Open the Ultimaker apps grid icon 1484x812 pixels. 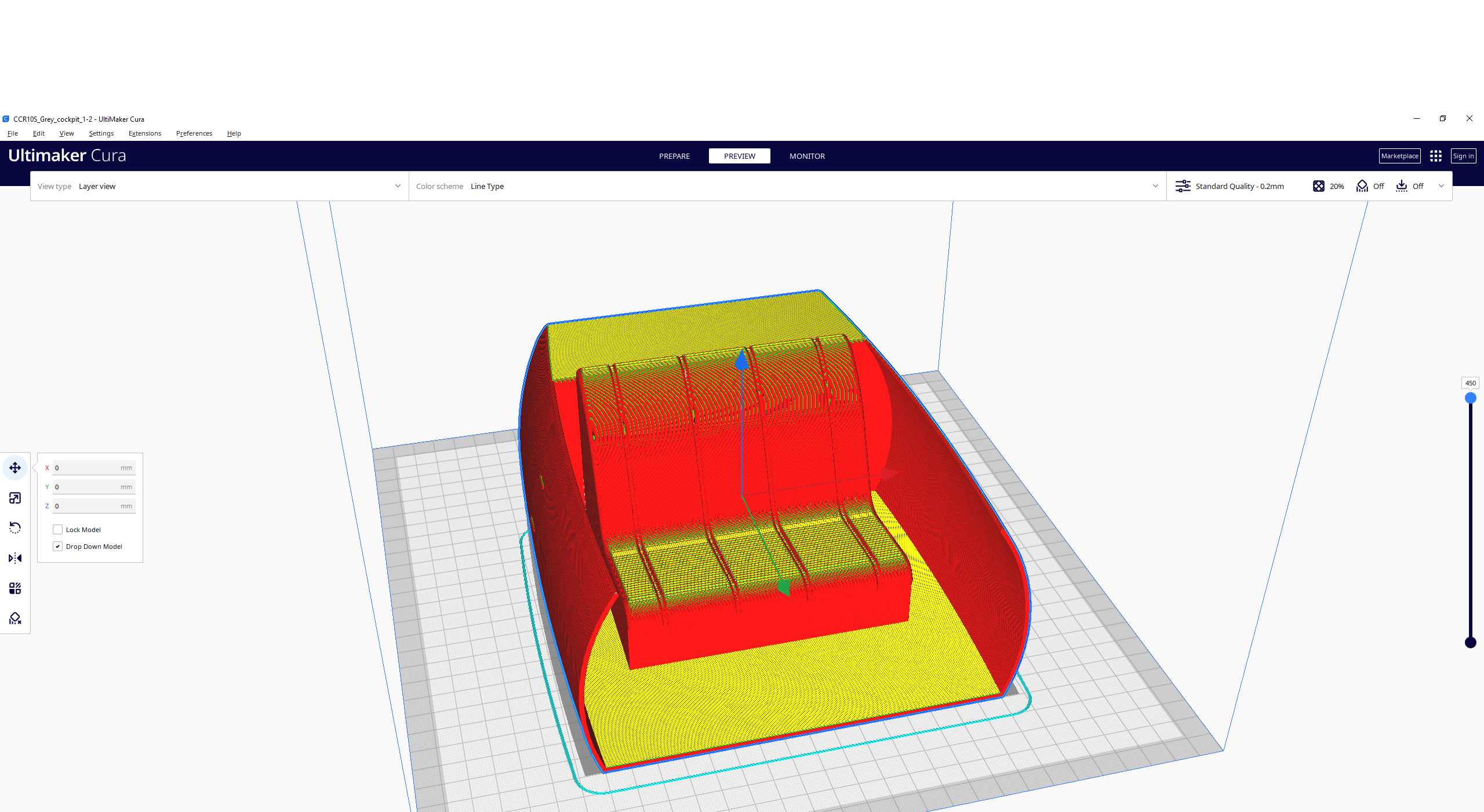point(1435,156)
